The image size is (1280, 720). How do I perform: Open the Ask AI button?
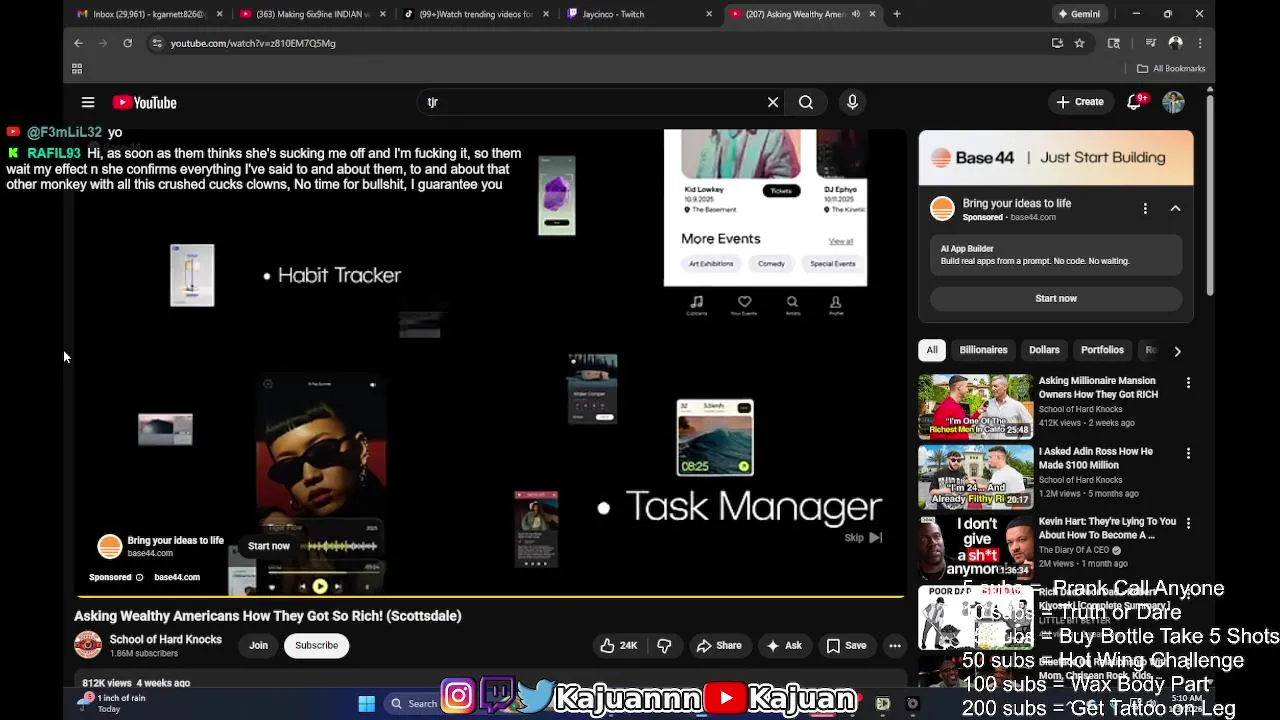[x=784, y=646]
